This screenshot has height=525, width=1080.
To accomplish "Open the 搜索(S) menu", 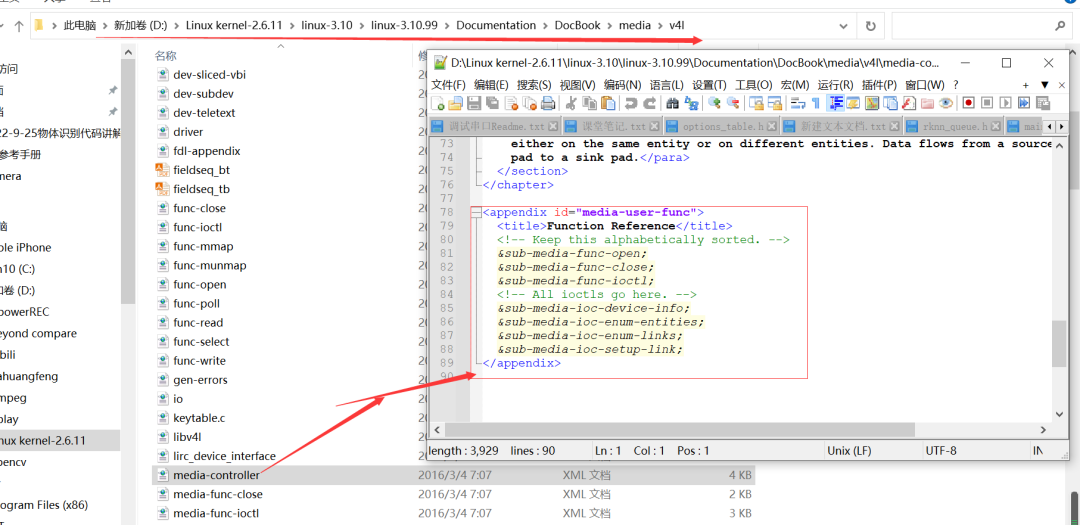I will pos(533,85).
